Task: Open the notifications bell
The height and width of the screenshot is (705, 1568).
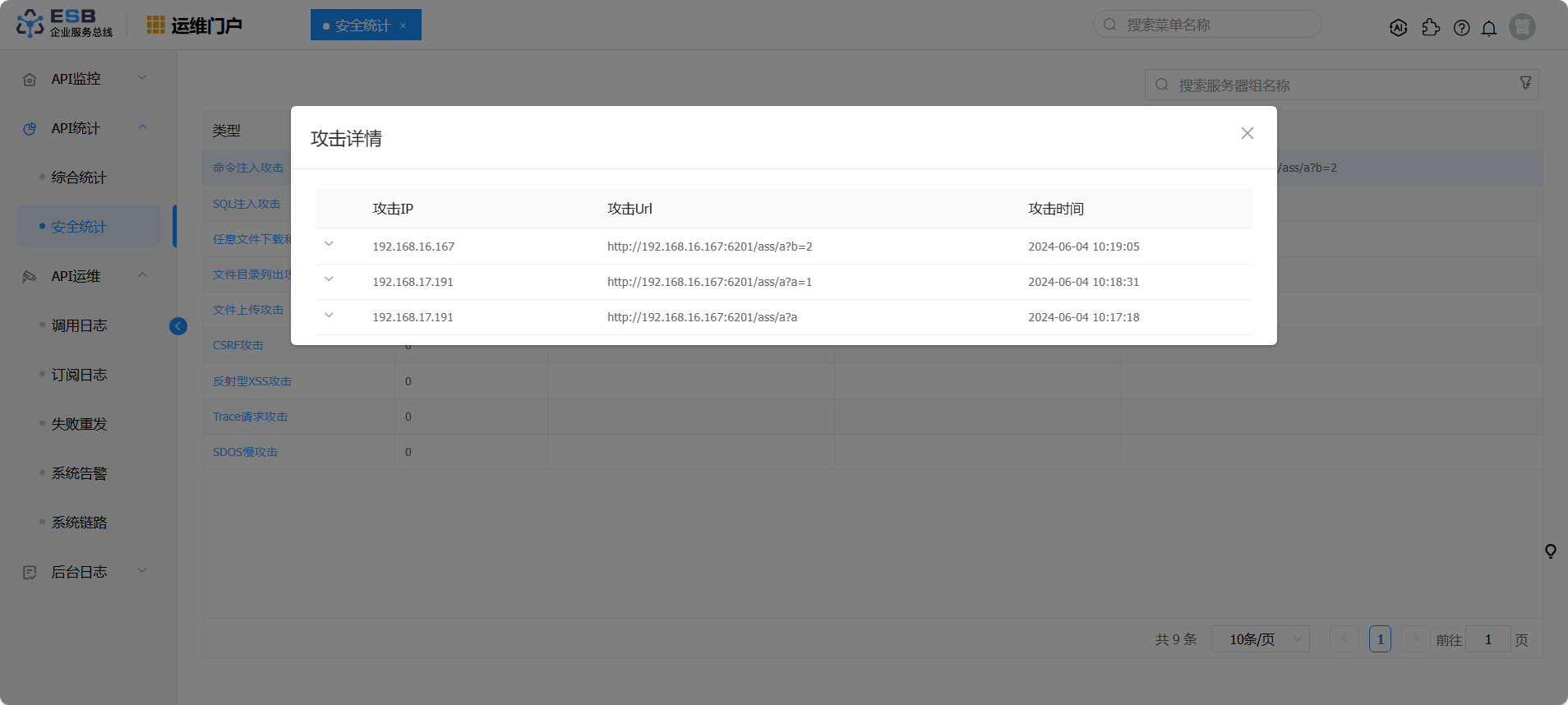Action: coord(1489,28)
